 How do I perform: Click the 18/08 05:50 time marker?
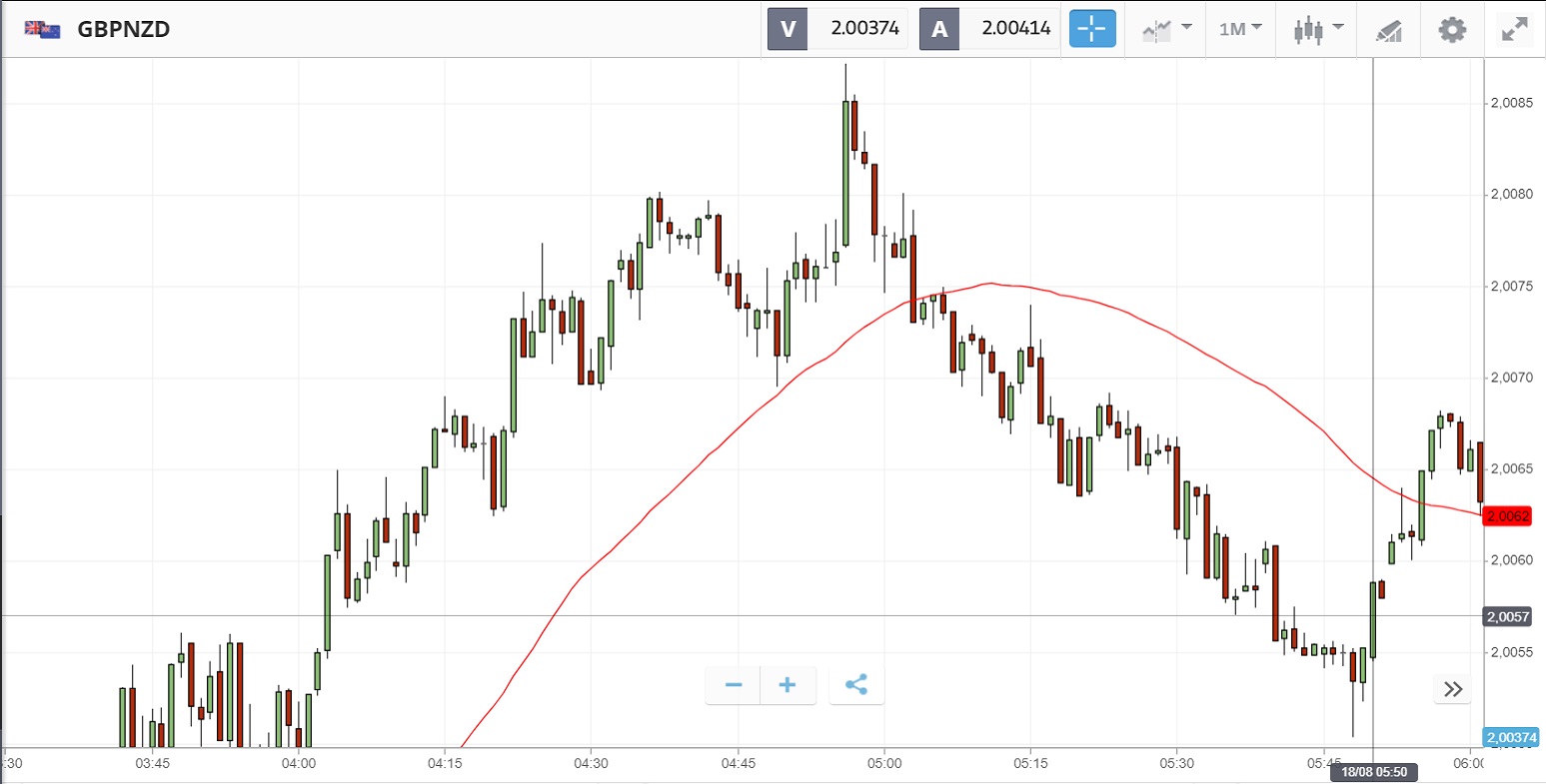pos(1373,772)
